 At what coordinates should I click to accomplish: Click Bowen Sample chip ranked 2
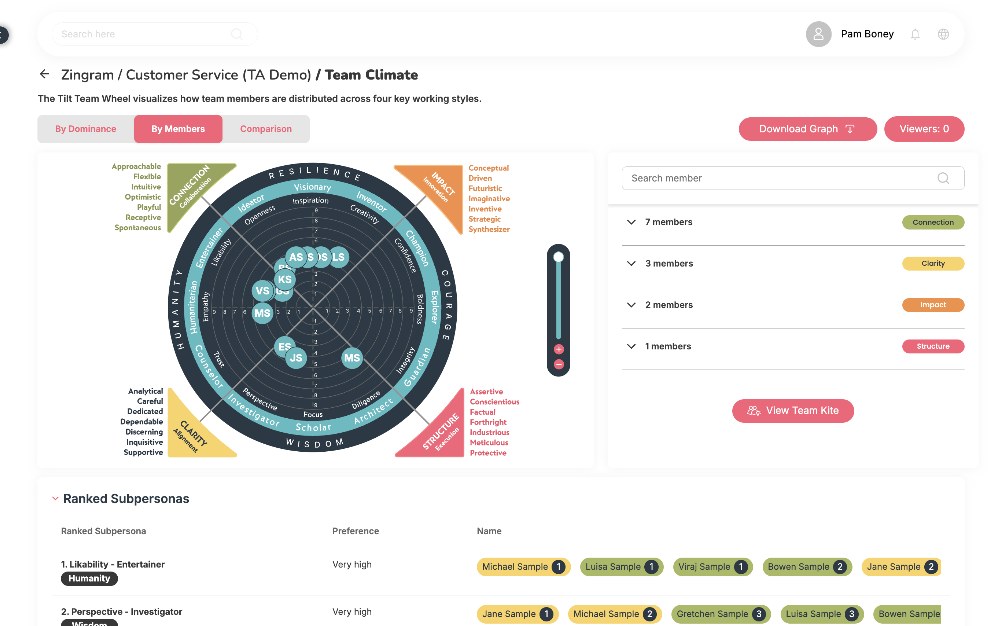pos(807,567)
